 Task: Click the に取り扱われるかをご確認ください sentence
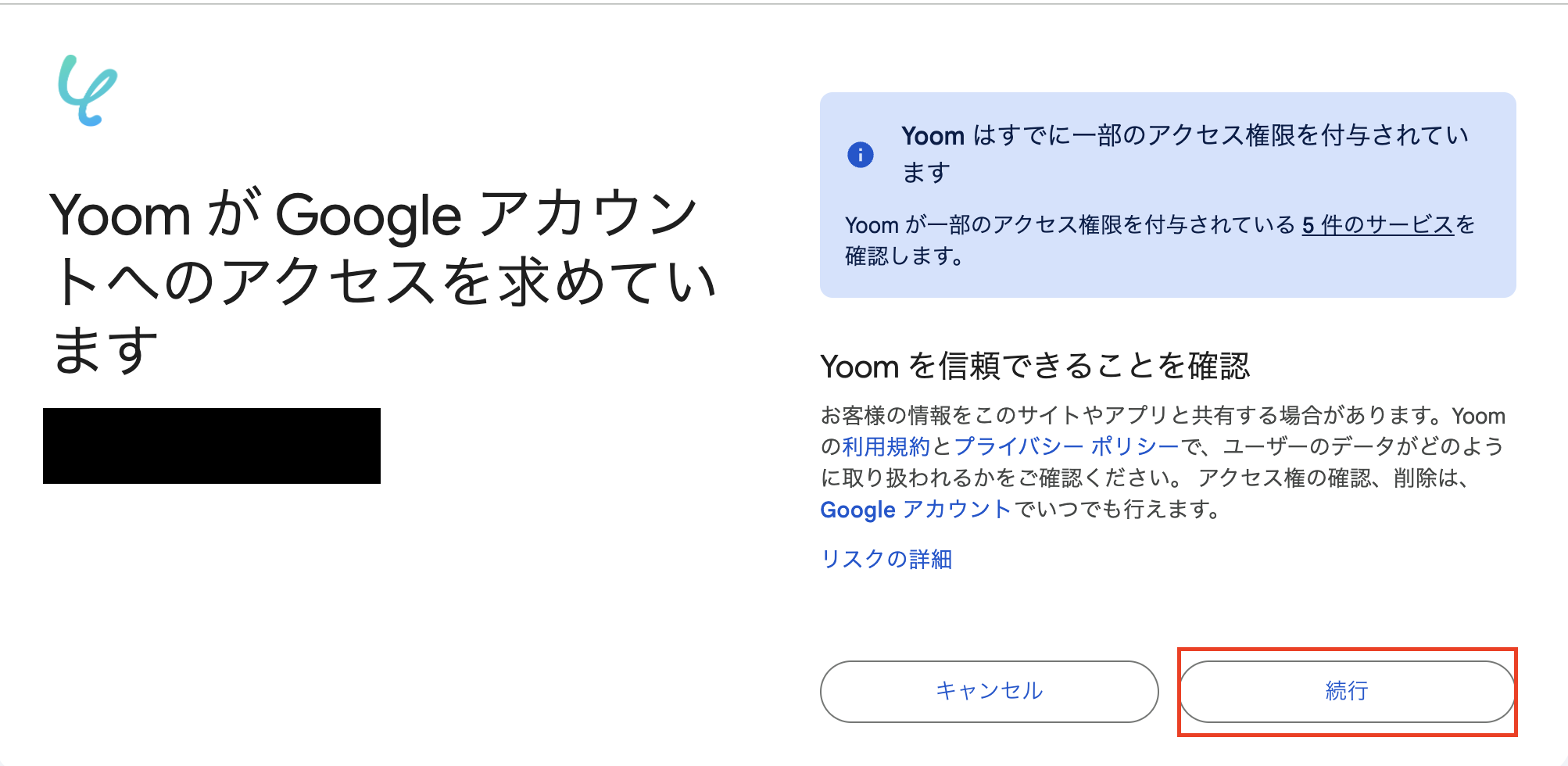[x=1001, y=478]
